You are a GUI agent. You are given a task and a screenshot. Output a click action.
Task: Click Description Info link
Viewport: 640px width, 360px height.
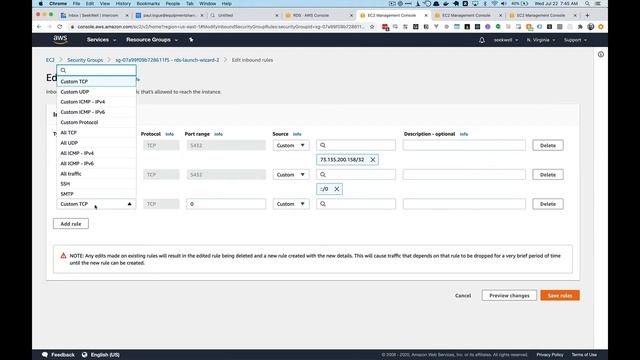point(464,134)
